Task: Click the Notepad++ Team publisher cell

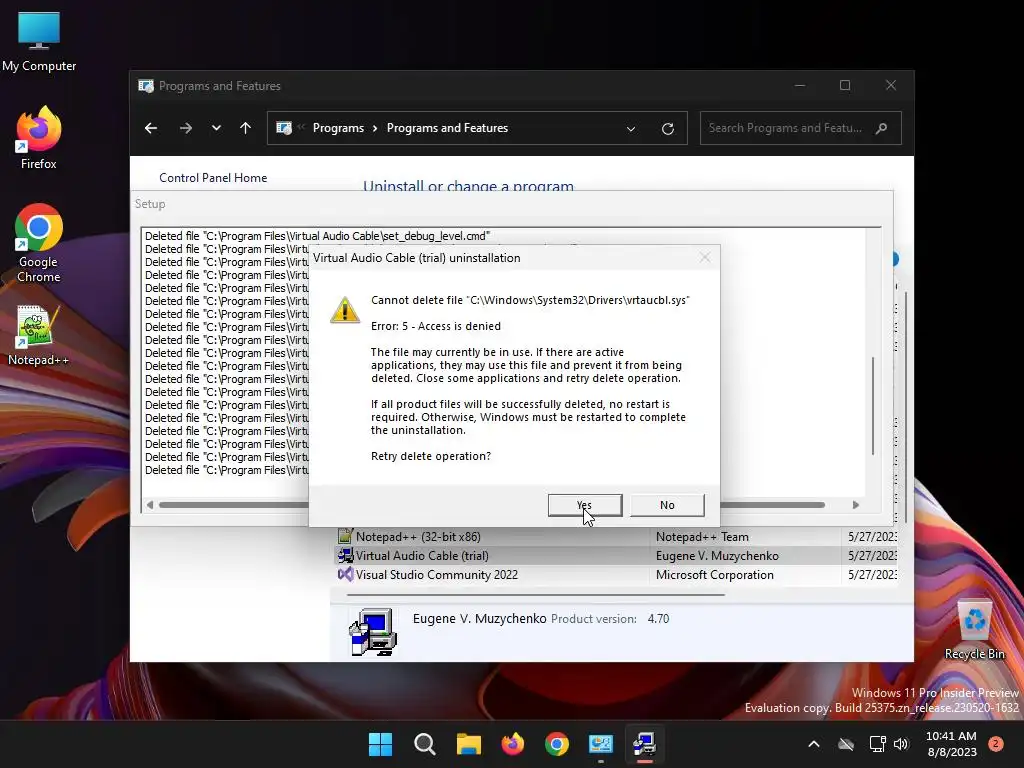Action: [702, 537]
